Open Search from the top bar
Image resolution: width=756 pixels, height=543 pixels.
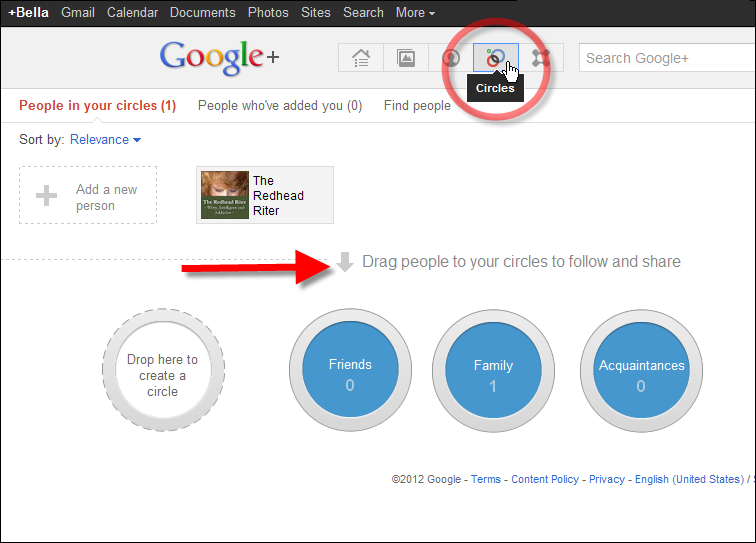pyautogui.click(x=363, y=13)
